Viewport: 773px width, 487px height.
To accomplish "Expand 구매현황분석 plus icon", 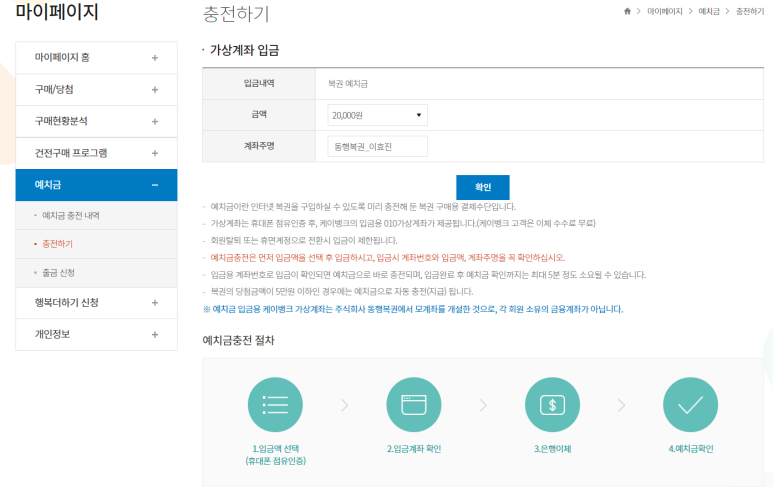I will 155,121.
